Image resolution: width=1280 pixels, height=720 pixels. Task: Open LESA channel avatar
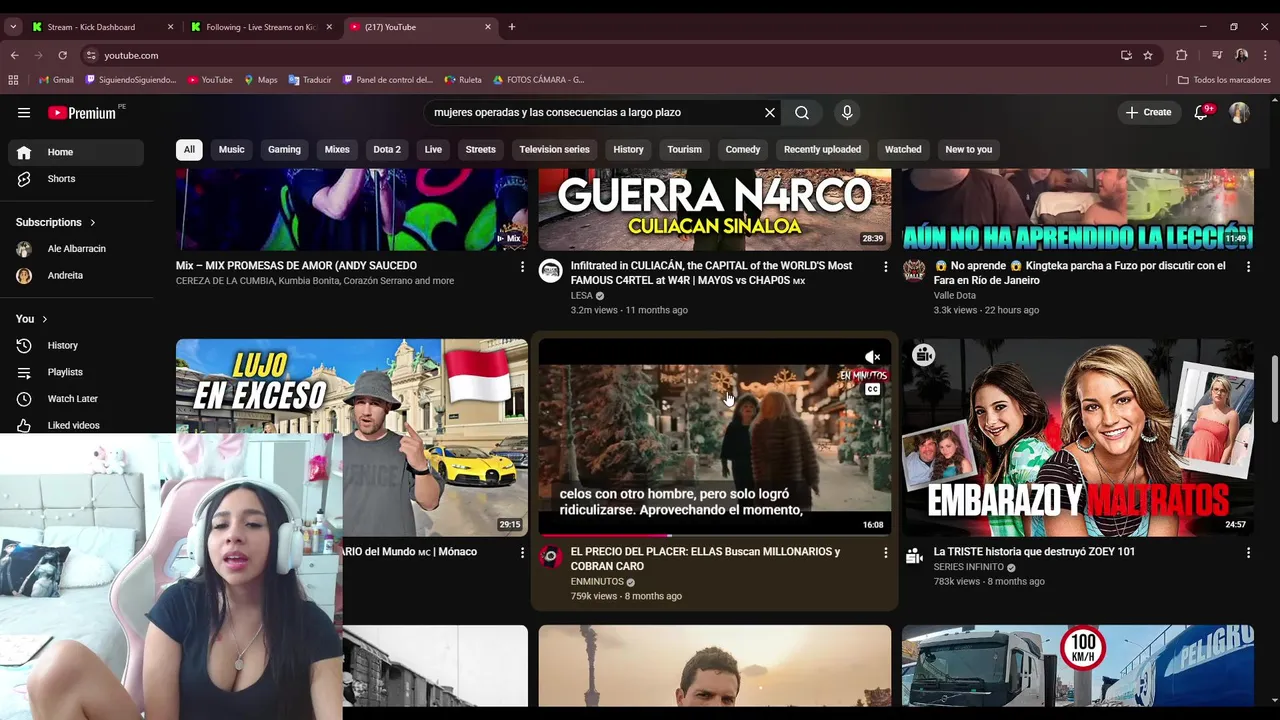coord(551,271)
